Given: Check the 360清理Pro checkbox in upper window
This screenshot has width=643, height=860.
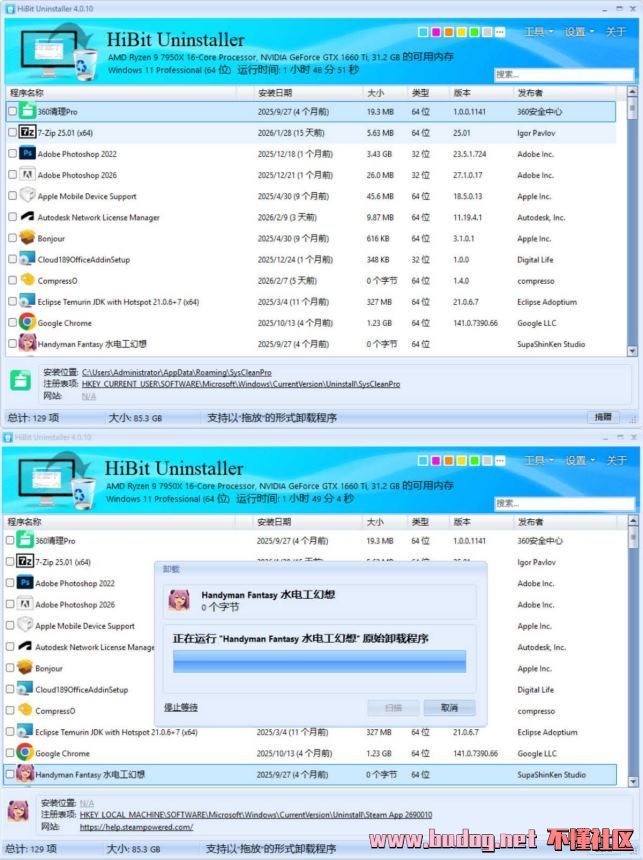Looking at the screenshot, I should [x=12, y=111].
